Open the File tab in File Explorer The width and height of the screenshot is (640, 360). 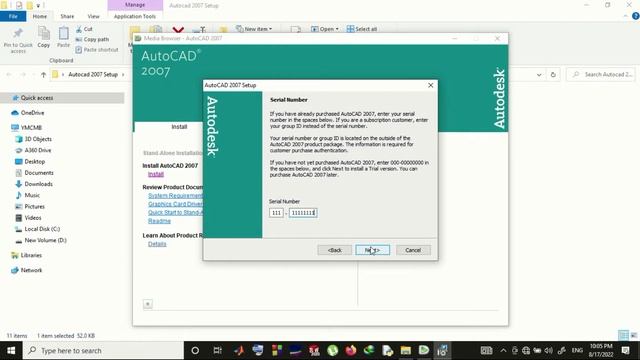[x=13, y=16]
